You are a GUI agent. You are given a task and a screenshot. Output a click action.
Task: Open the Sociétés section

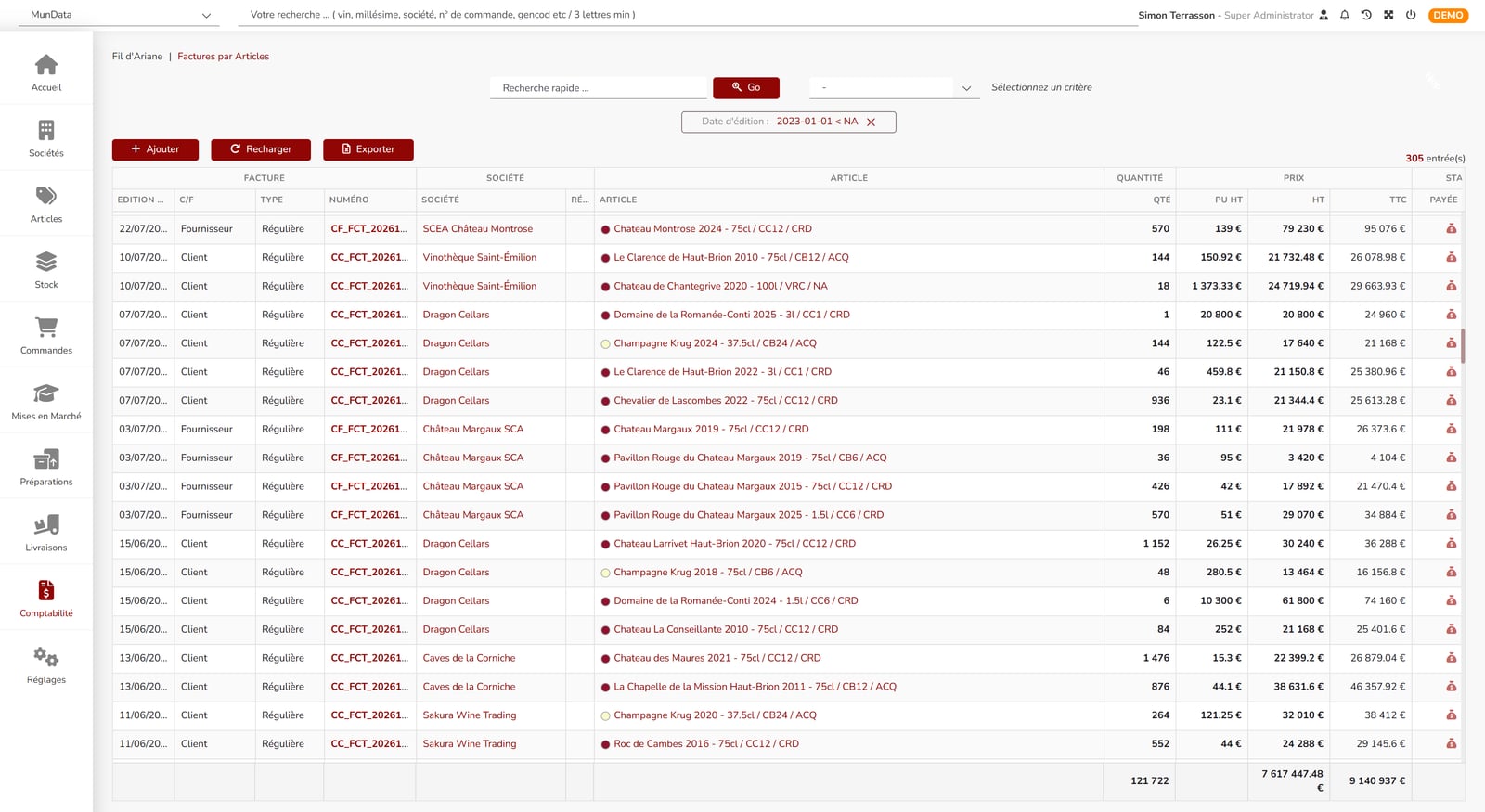pos(46,138)
